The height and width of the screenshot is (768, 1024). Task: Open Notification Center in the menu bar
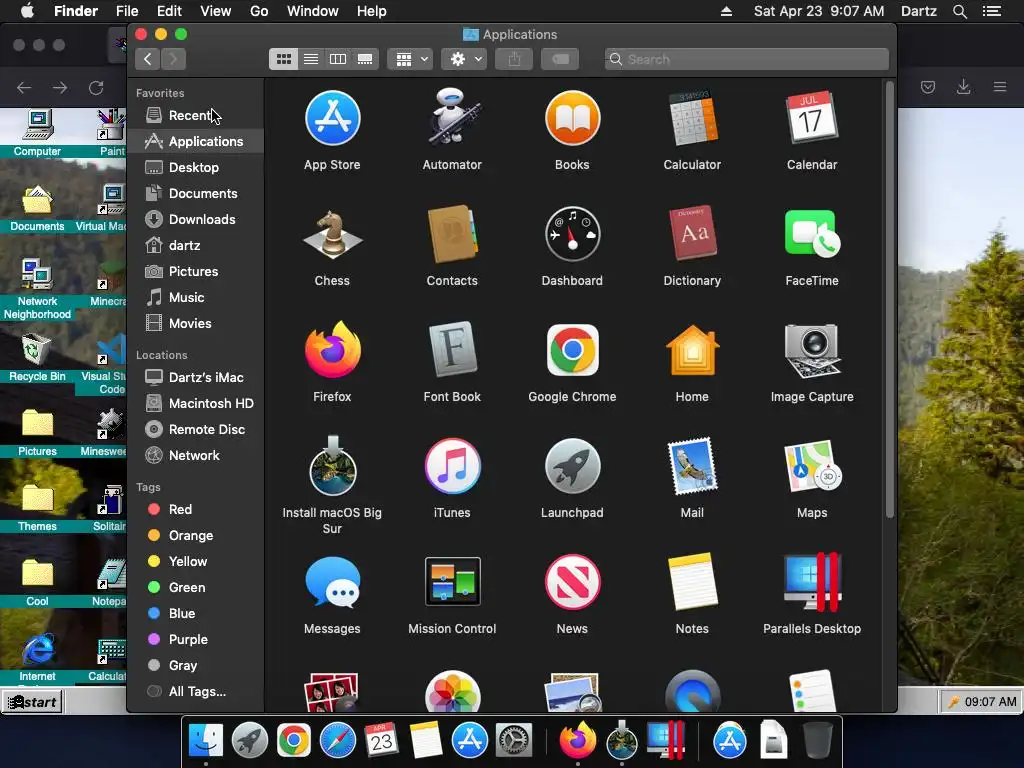(992, 11)
